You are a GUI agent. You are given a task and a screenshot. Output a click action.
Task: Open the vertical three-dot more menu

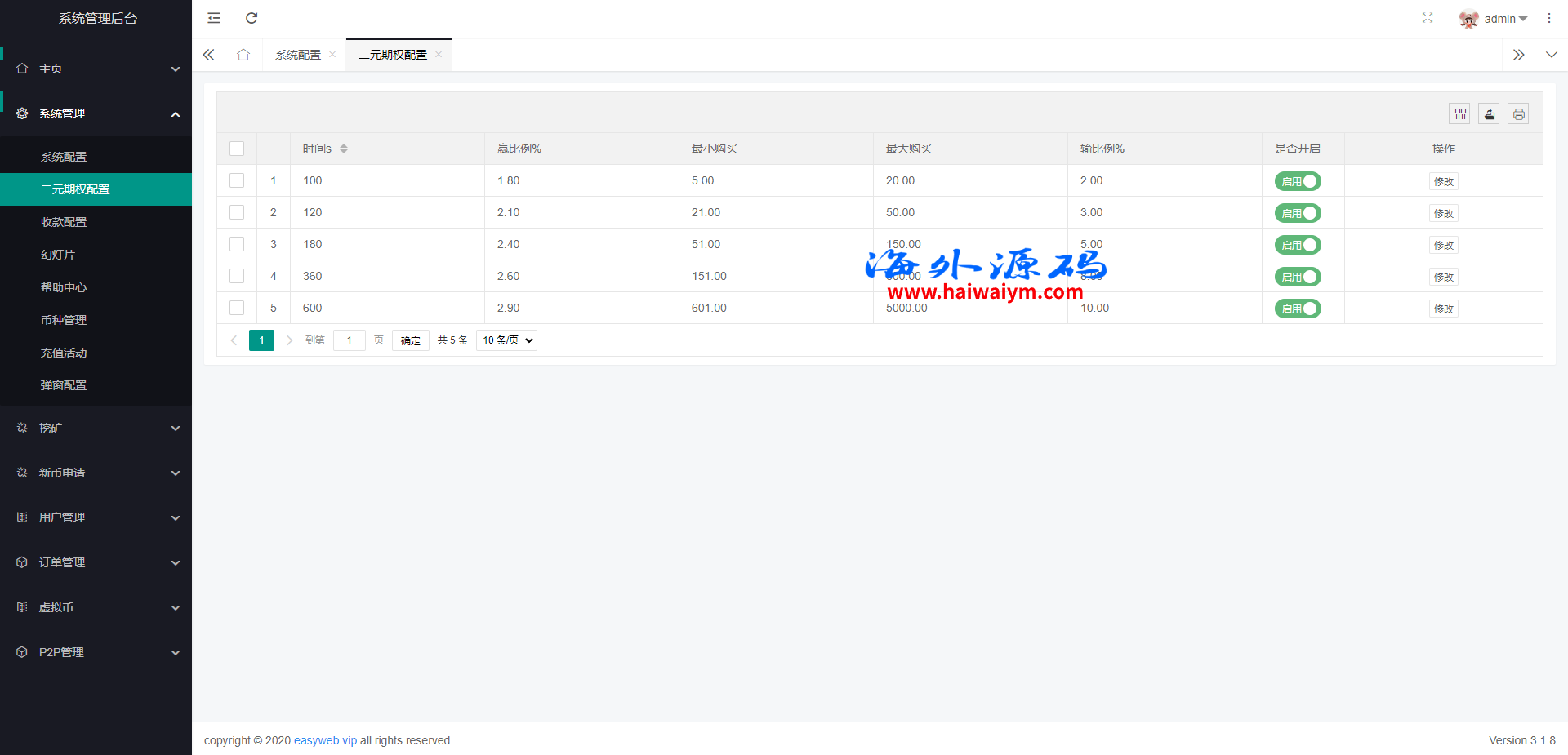(x=1548, y=18)
